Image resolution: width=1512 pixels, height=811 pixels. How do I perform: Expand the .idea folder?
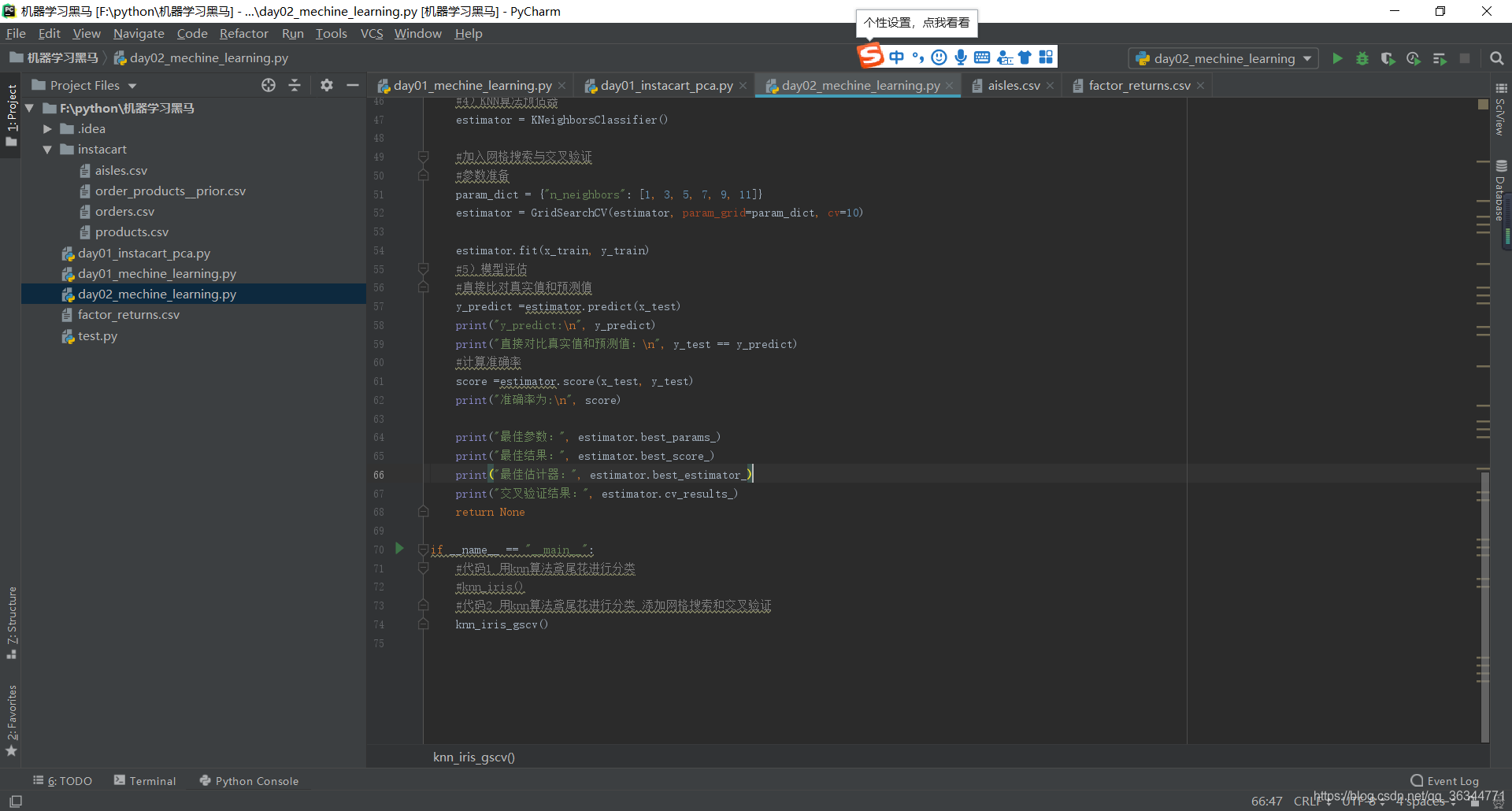click(47, 128)
